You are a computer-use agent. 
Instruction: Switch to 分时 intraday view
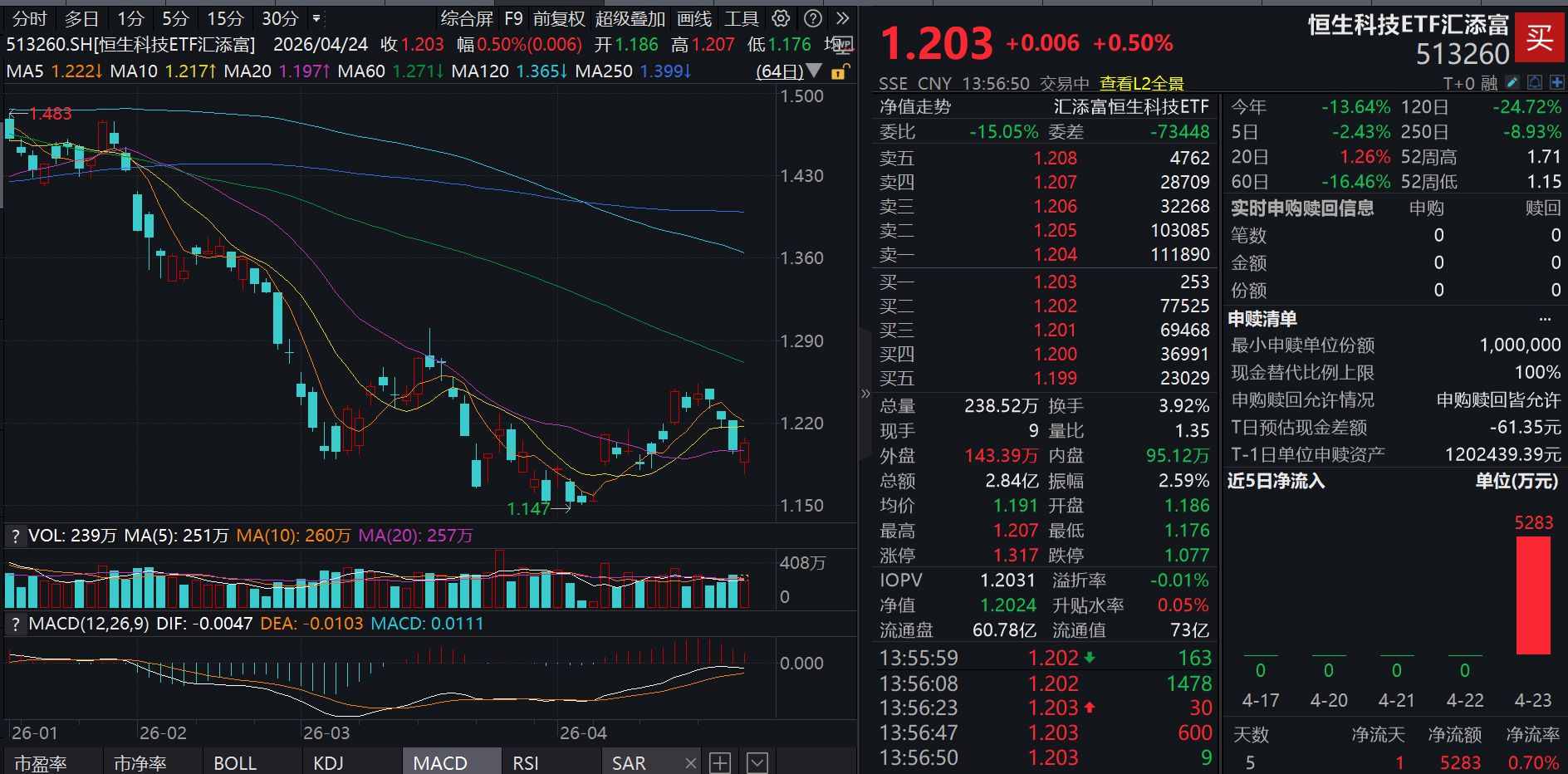[30, 18]
